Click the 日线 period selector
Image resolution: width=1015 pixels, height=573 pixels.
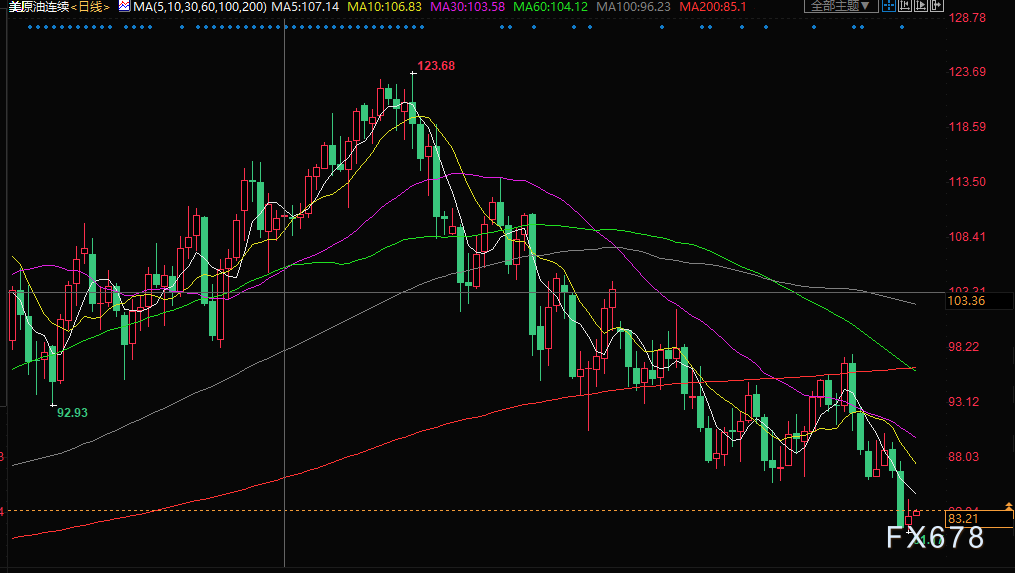pos(90,7)
